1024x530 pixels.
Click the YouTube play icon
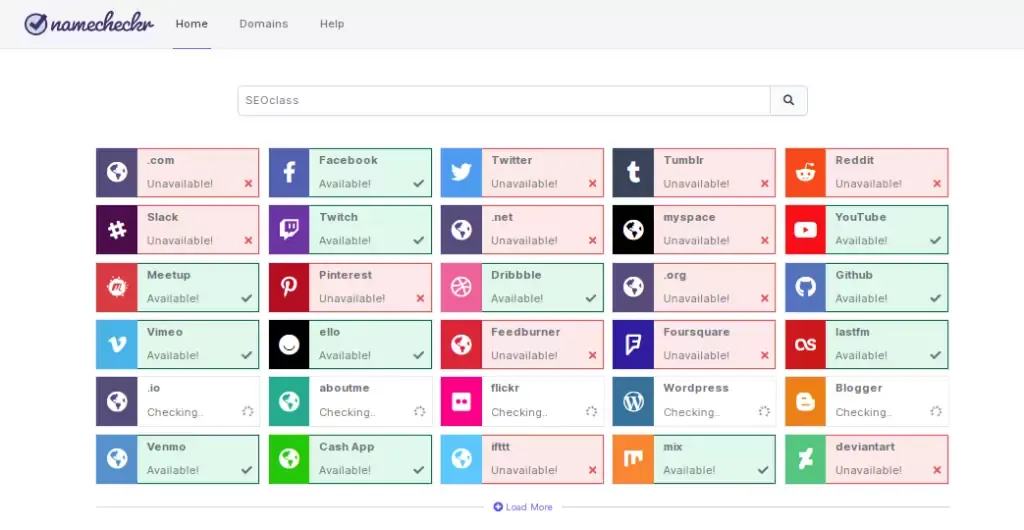(805, 230)
